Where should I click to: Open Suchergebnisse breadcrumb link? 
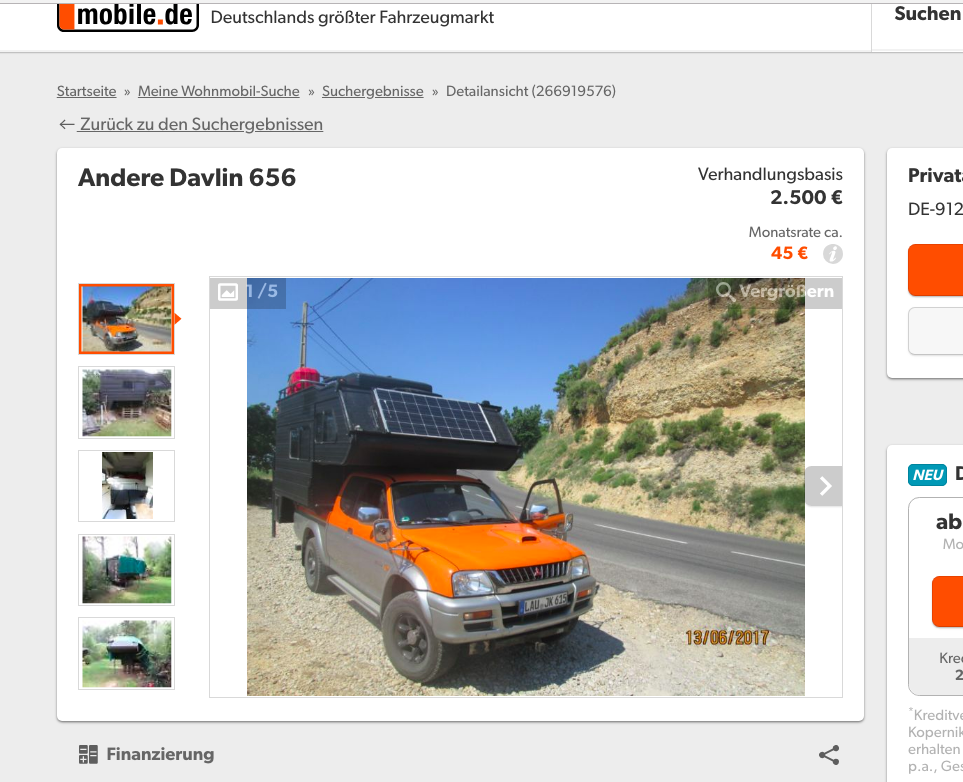point(373,92)
